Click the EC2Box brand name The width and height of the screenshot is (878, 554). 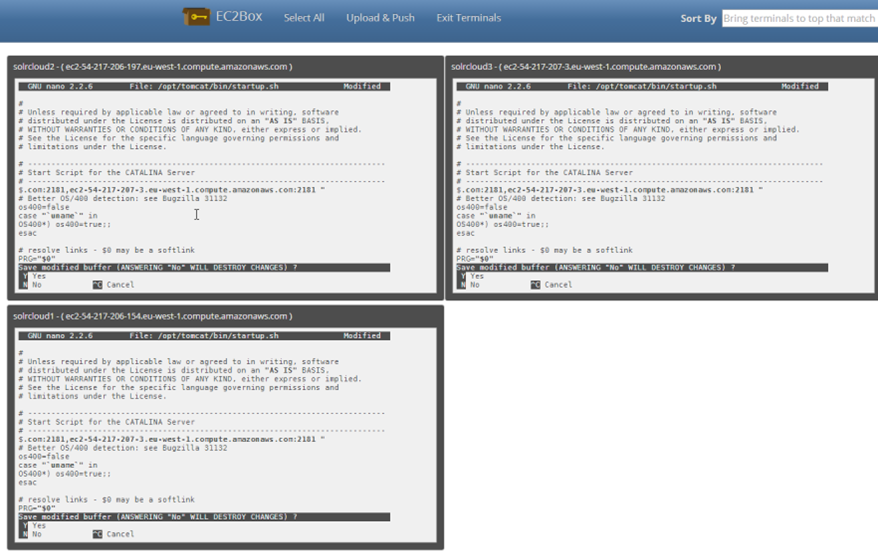click(239, 17)
